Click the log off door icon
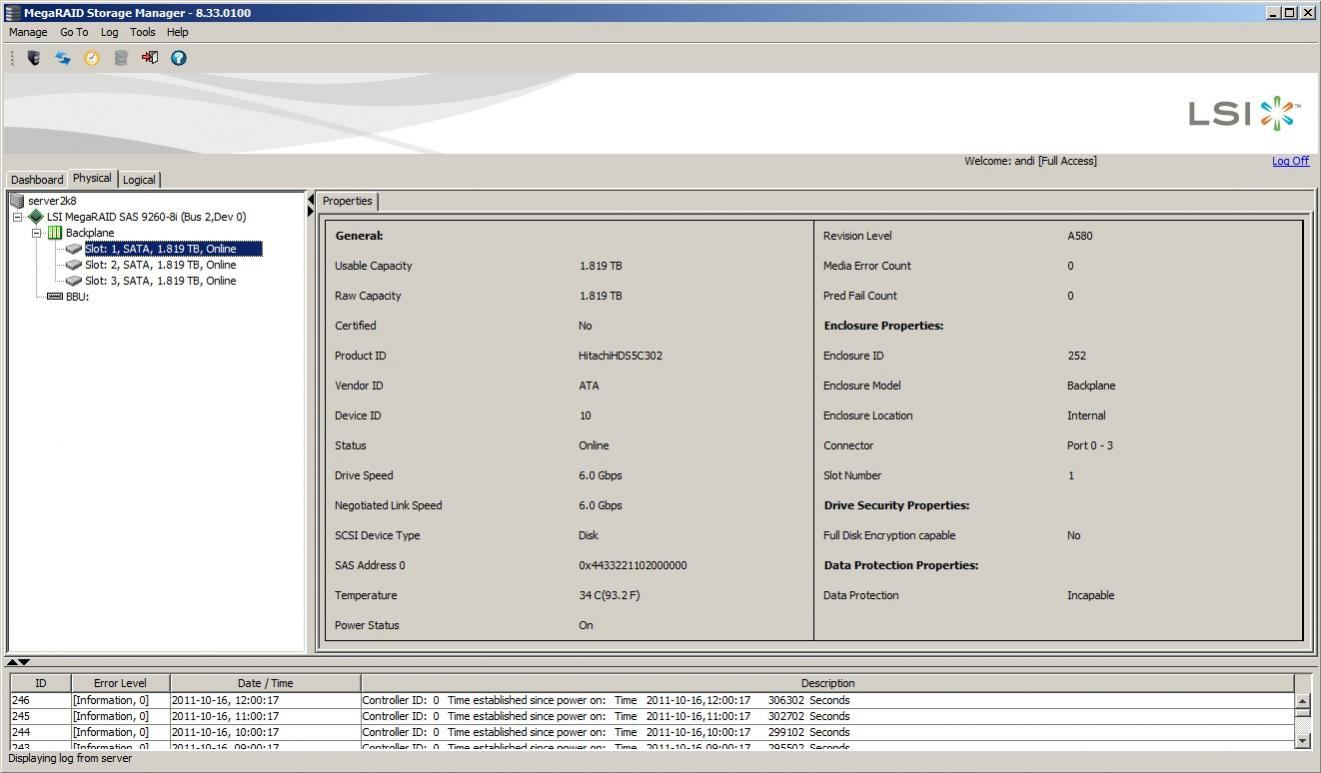 150,58
